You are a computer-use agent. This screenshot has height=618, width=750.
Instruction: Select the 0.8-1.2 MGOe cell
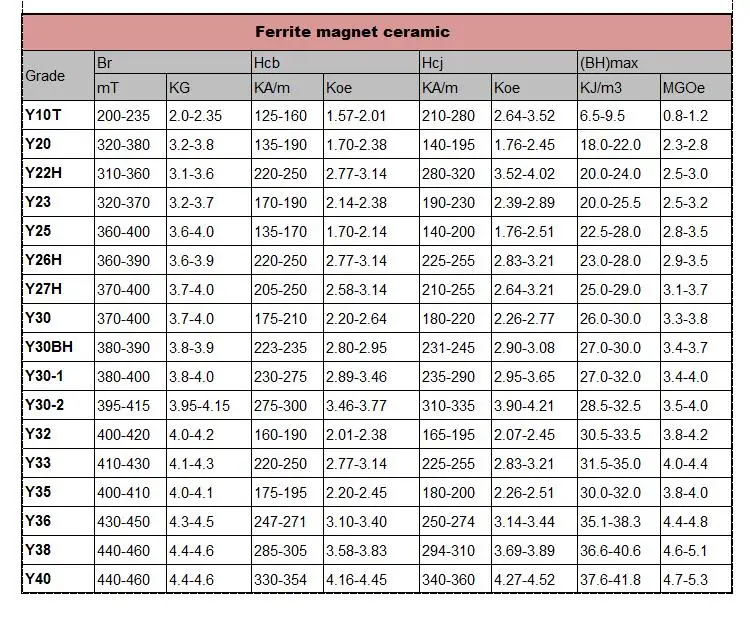(685, 115)
